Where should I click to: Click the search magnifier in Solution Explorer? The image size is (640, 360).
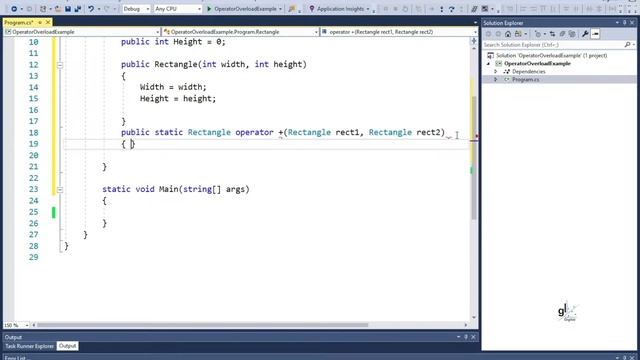(627, 44)
